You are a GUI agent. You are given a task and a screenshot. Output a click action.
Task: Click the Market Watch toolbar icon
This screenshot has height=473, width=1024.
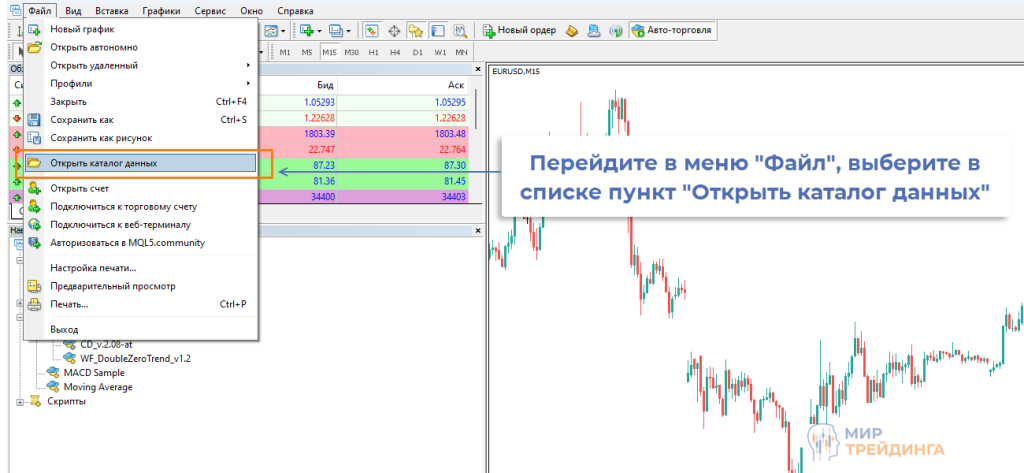[x=371, y=30]
